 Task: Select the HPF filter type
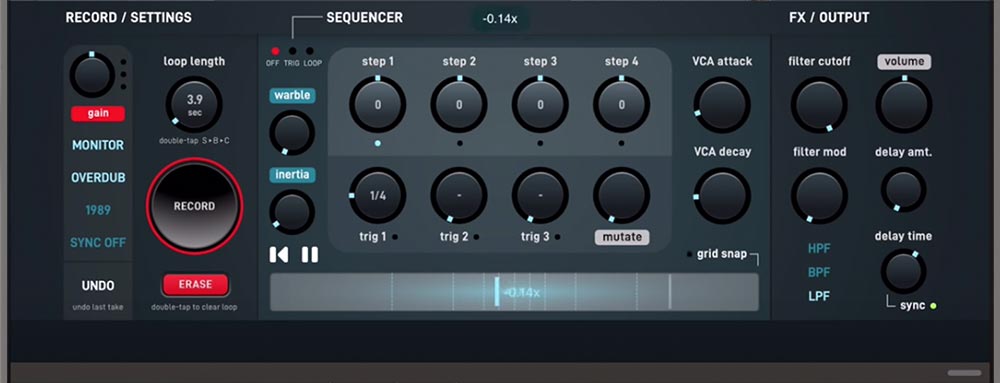[819, 249]
